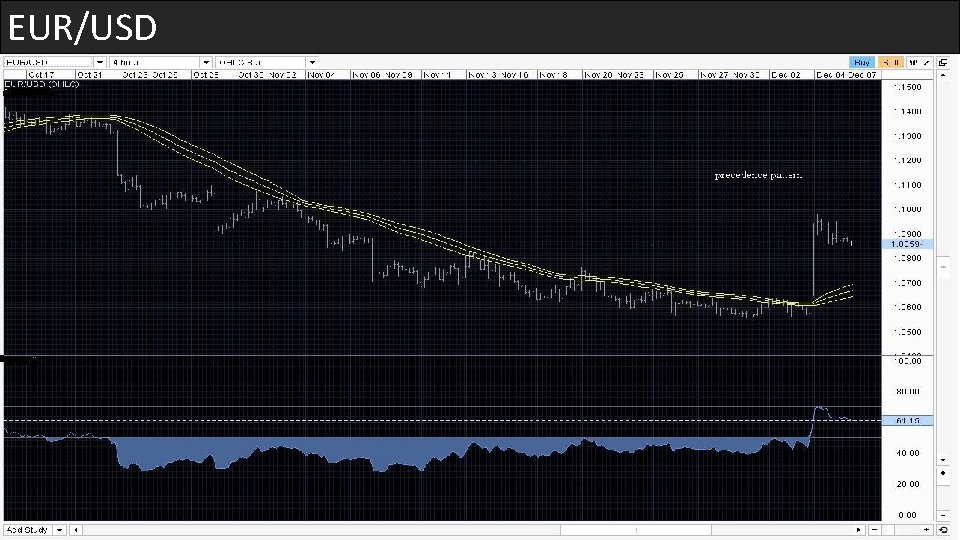Click the indicator value label 60.15
Viewport: 960px width, 540px height.
pyautogui.click(x=907, y=421)
